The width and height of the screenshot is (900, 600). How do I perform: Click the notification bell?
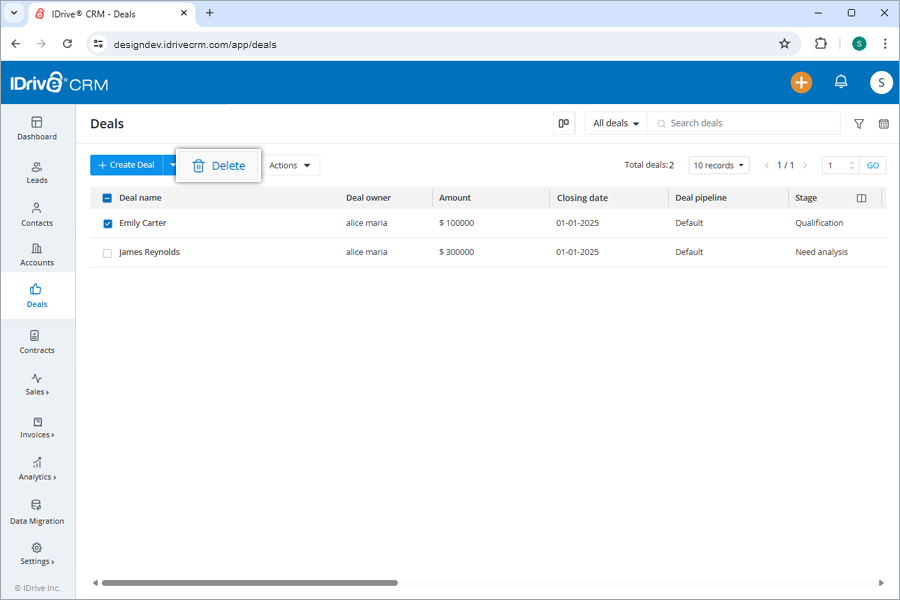point(841,82)
